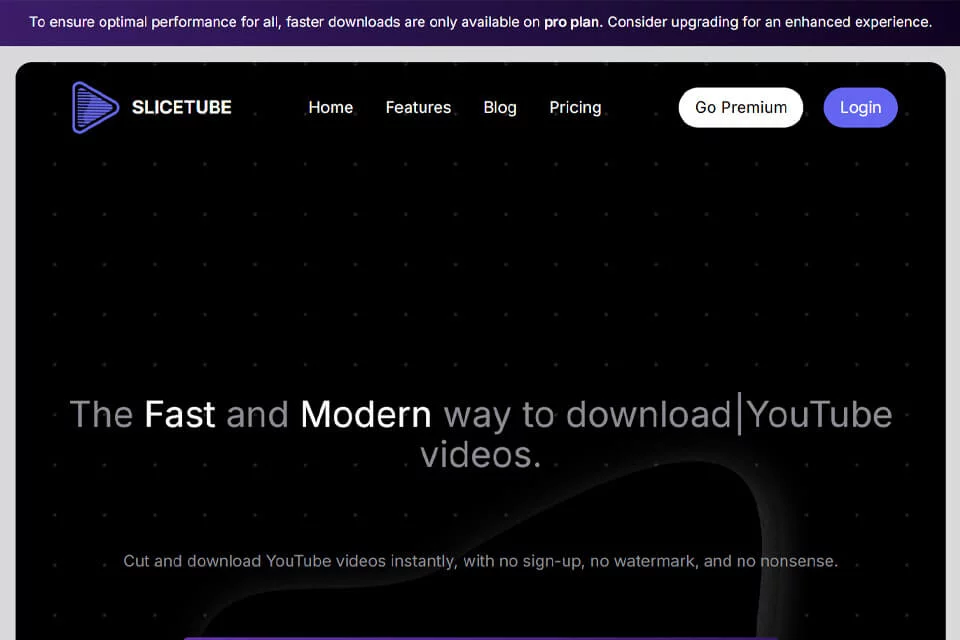Screen dimensions: 960x640
Task: Click the headline word "videos."
Action: pos(481,455)
